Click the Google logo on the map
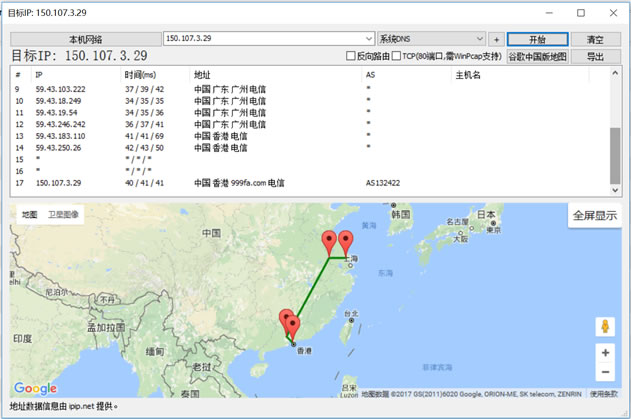Viewport: 631px width, 419px height. coord(36,389)
